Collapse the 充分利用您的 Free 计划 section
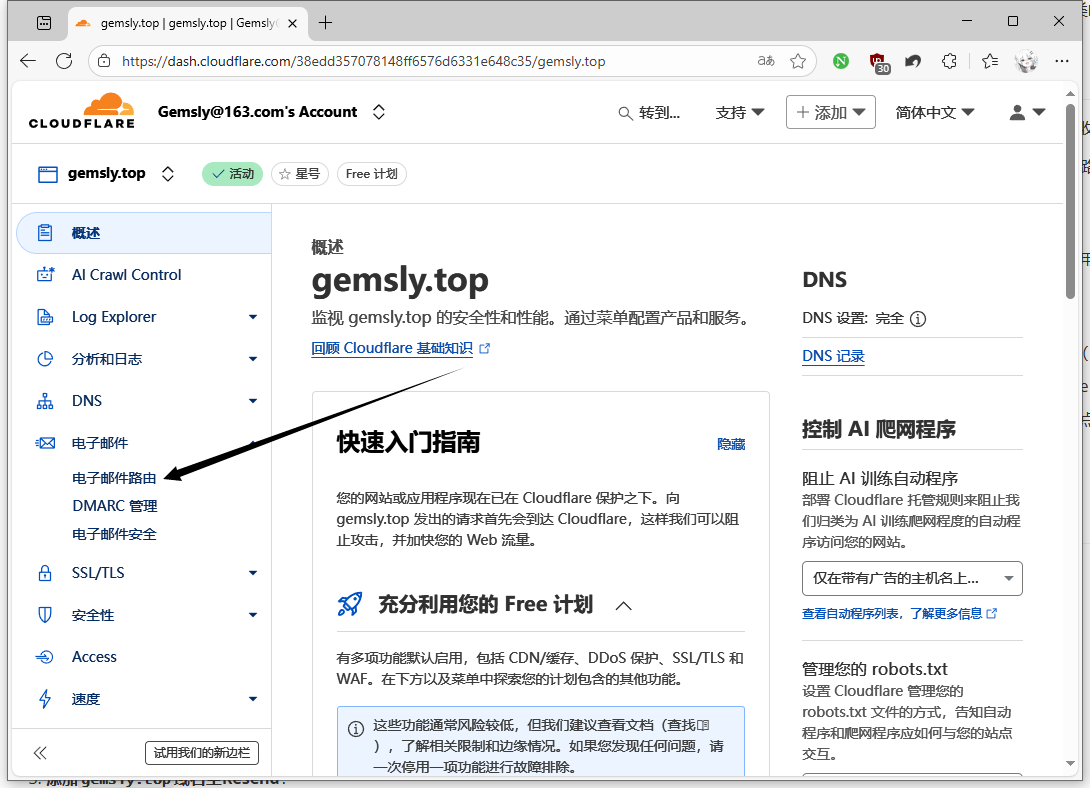Viewport: 1090px width, 788px height. click(623, 605)
